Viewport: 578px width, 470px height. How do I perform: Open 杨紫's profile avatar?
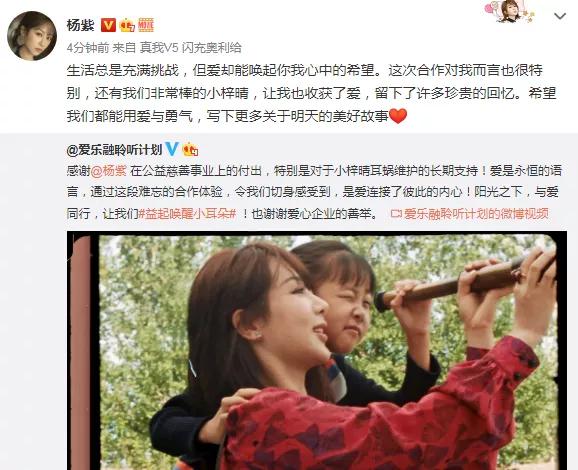(32, 36)
